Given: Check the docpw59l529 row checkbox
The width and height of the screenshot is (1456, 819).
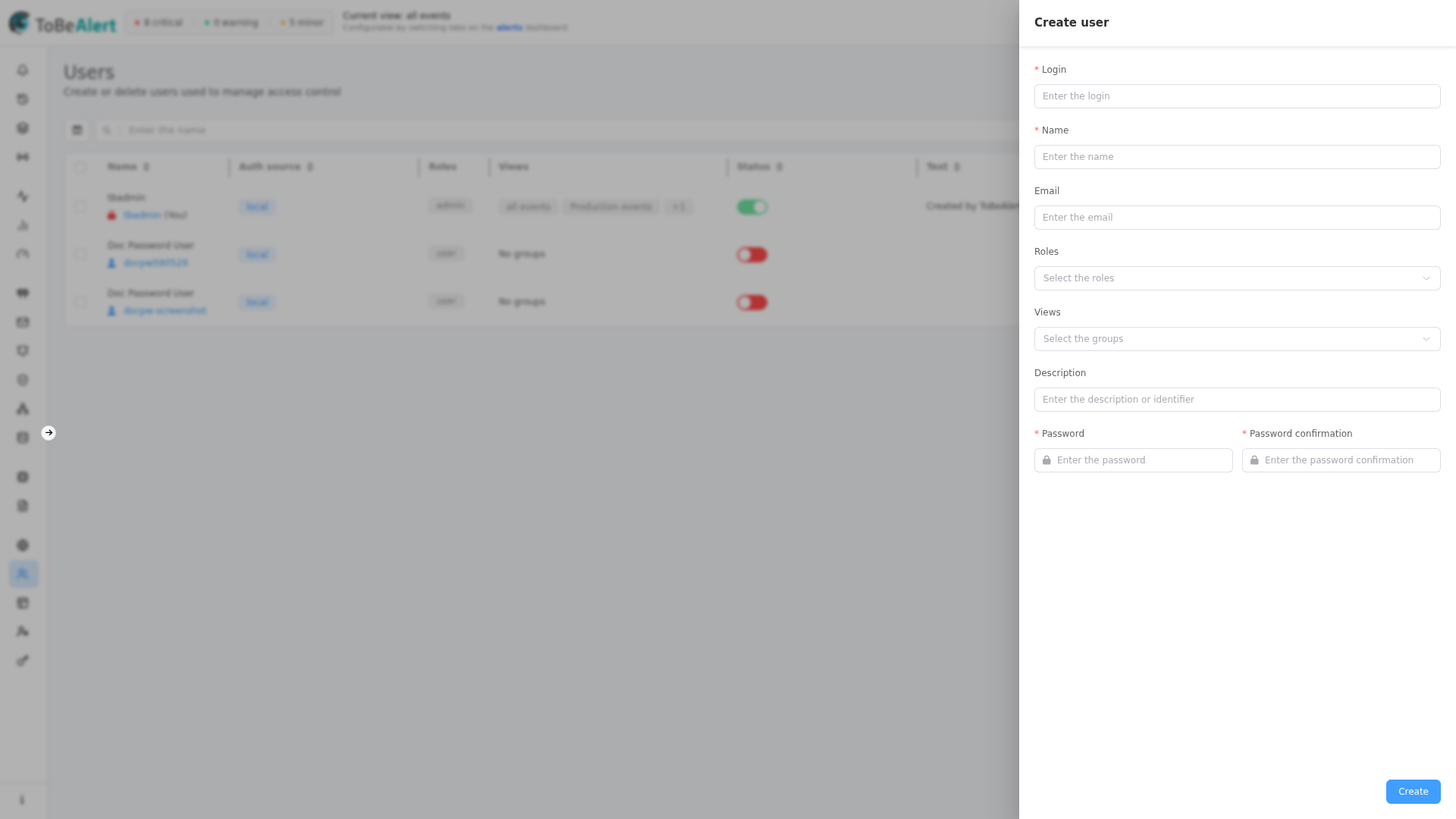Looking at the screenshot, I should (80, 254).
